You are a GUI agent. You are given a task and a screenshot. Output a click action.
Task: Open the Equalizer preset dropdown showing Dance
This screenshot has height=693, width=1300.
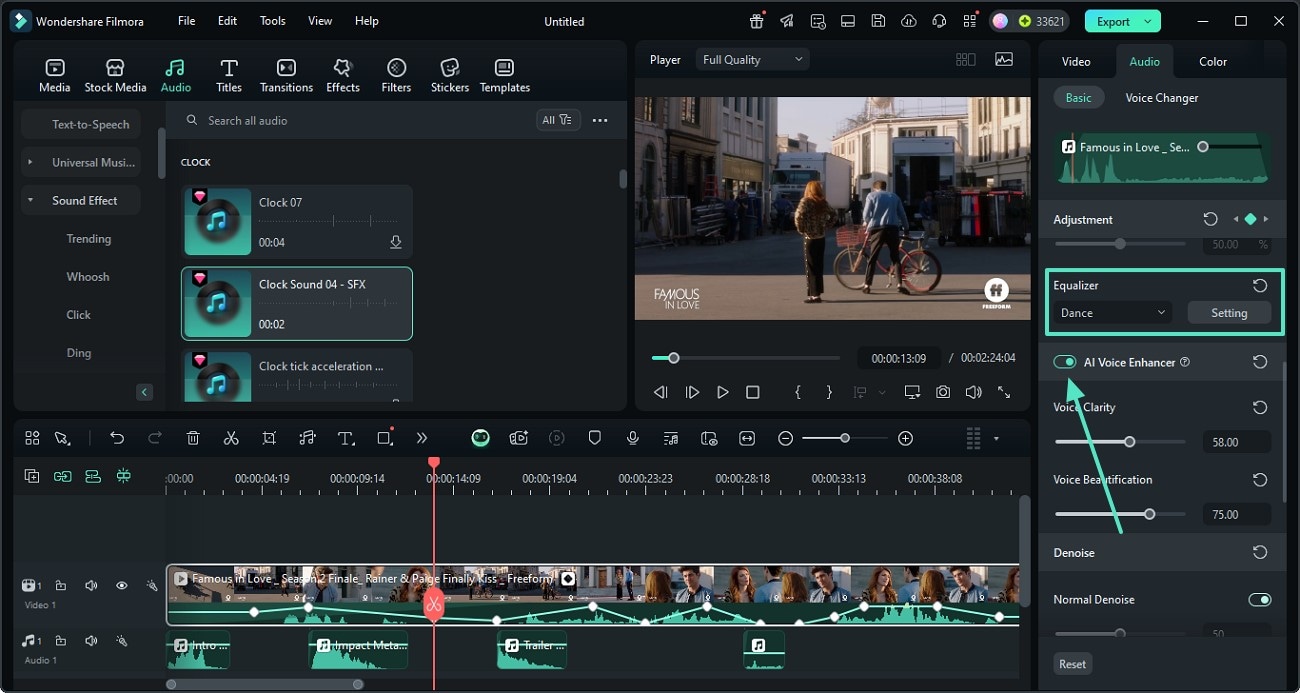pos(1112,313)
